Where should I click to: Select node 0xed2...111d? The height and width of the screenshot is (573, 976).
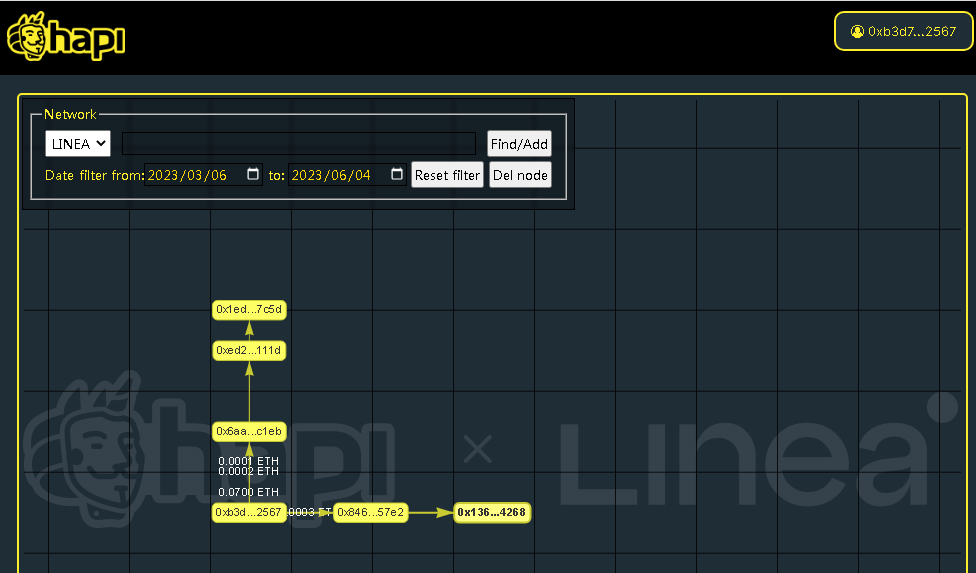click(x=249, y=350)
